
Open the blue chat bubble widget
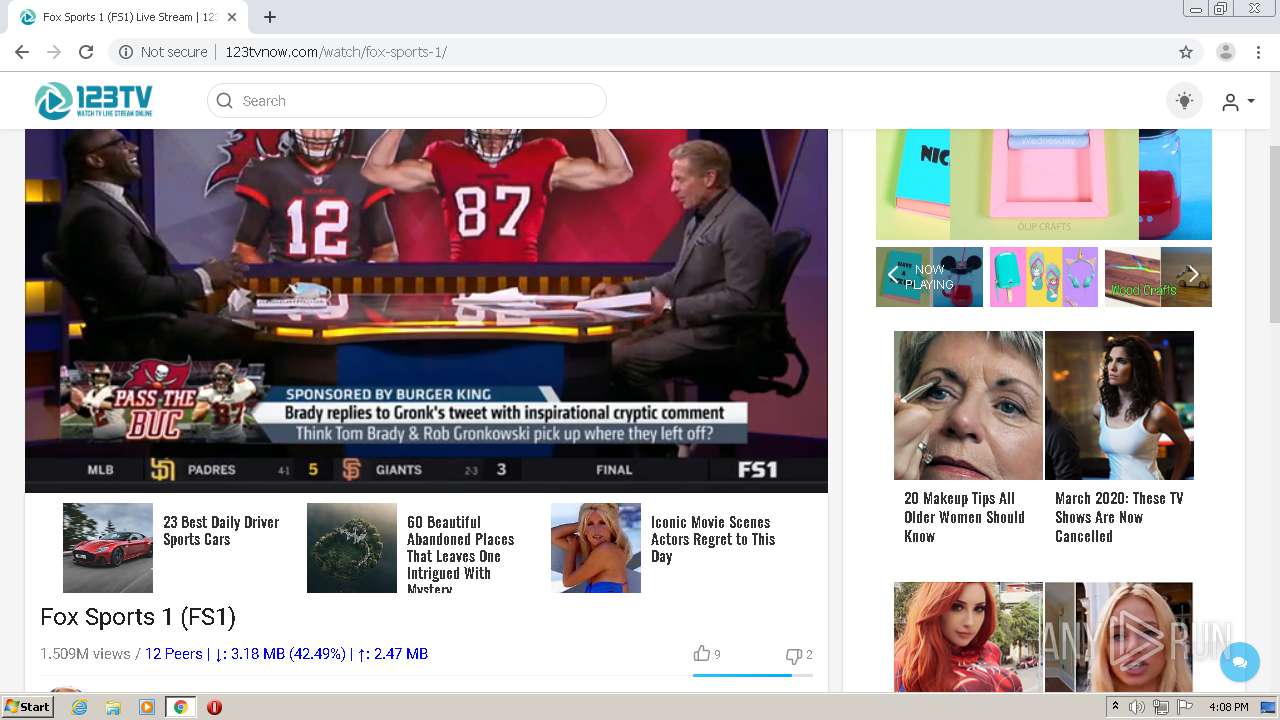(x=1240, y=662)
